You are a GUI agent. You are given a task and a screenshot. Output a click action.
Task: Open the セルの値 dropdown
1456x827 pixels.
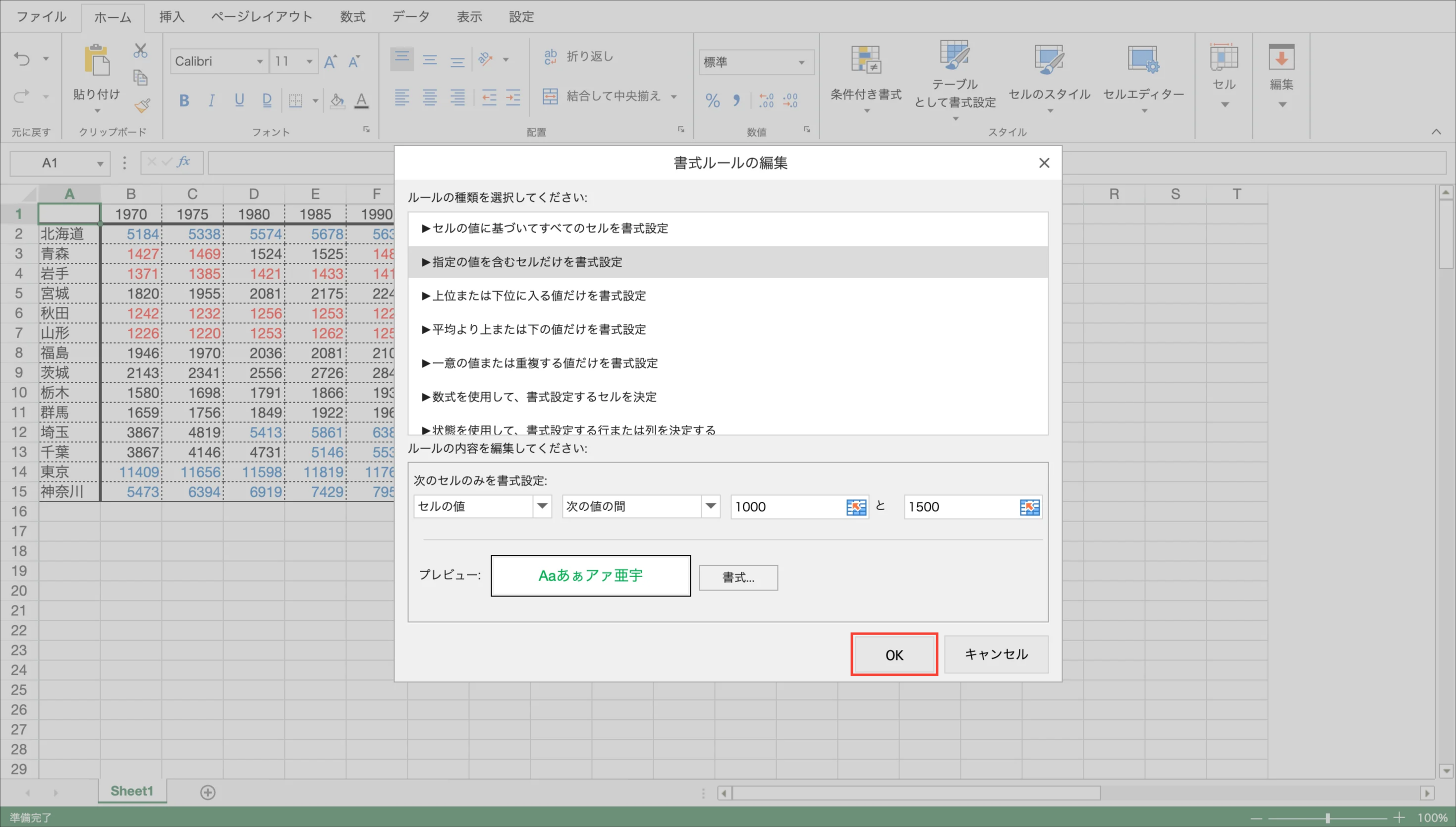click(x=542, y=506)
